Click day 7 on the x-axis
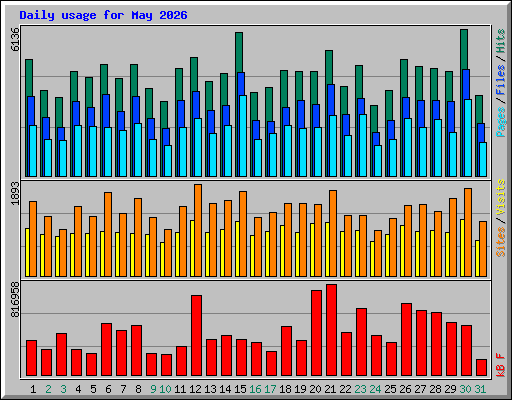The image size is (512, 400). click(x=123, y=389)
